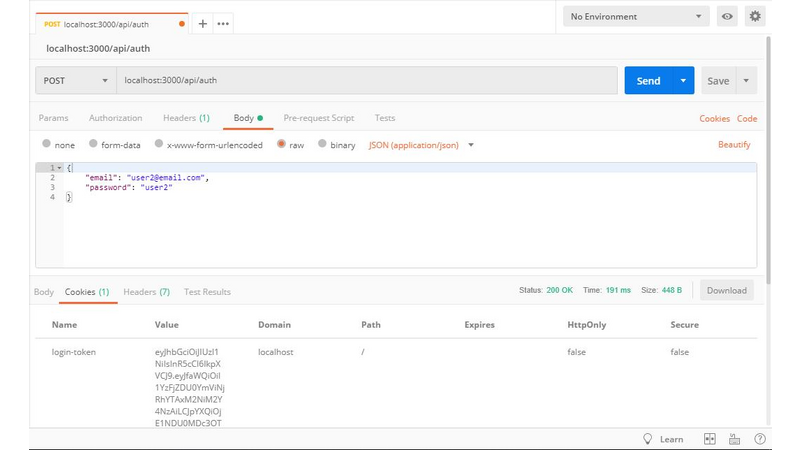Click the Status 200 OK text

point(546,290)
